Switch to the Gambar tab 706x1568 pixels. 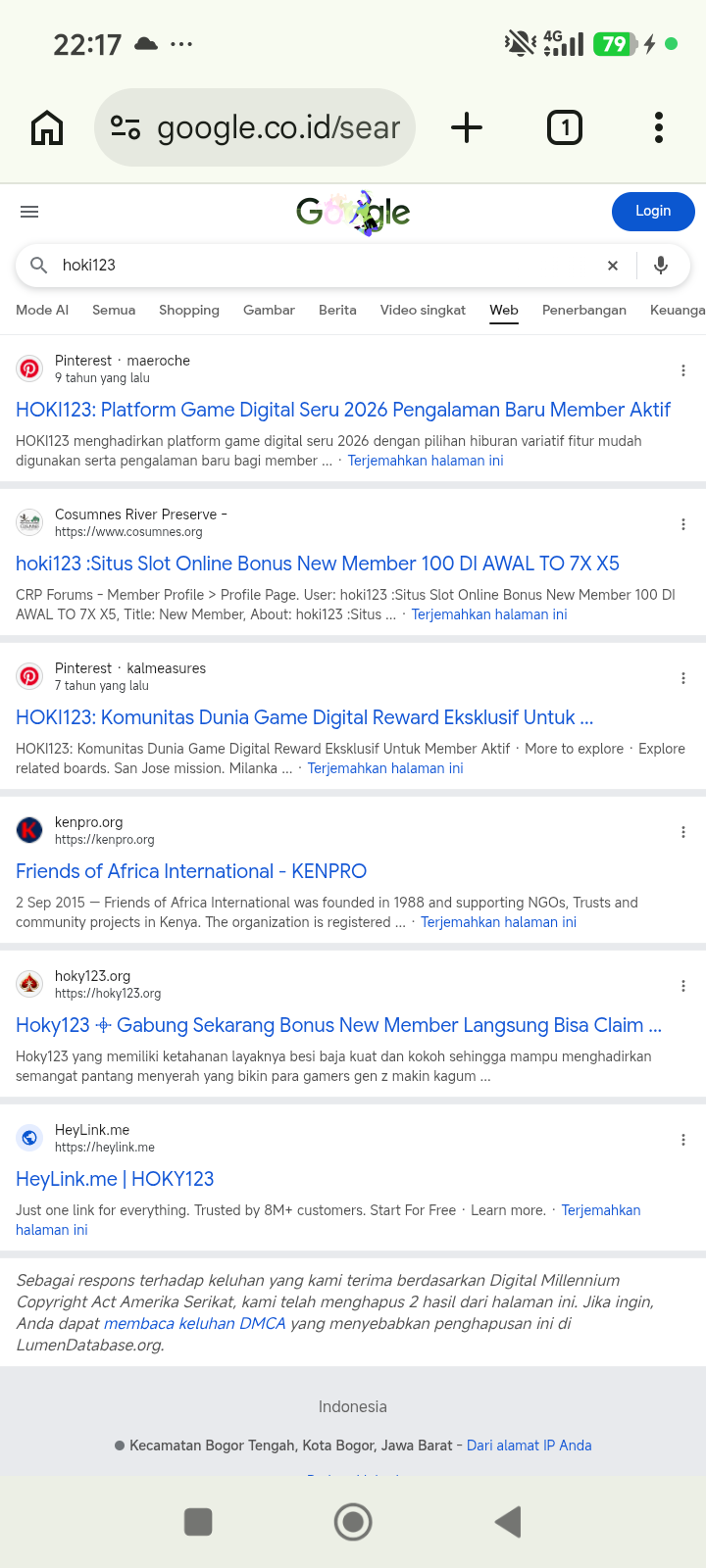[x=269, y=310]
